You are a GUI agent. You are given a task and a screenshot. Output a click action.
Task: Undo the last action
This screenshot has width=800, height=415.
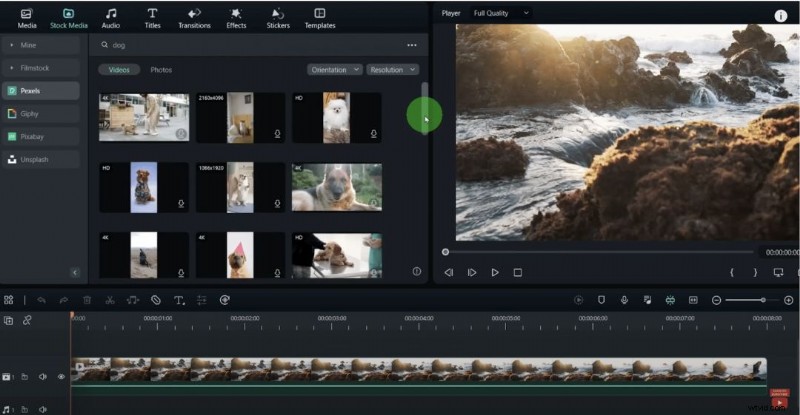(41, 300)
